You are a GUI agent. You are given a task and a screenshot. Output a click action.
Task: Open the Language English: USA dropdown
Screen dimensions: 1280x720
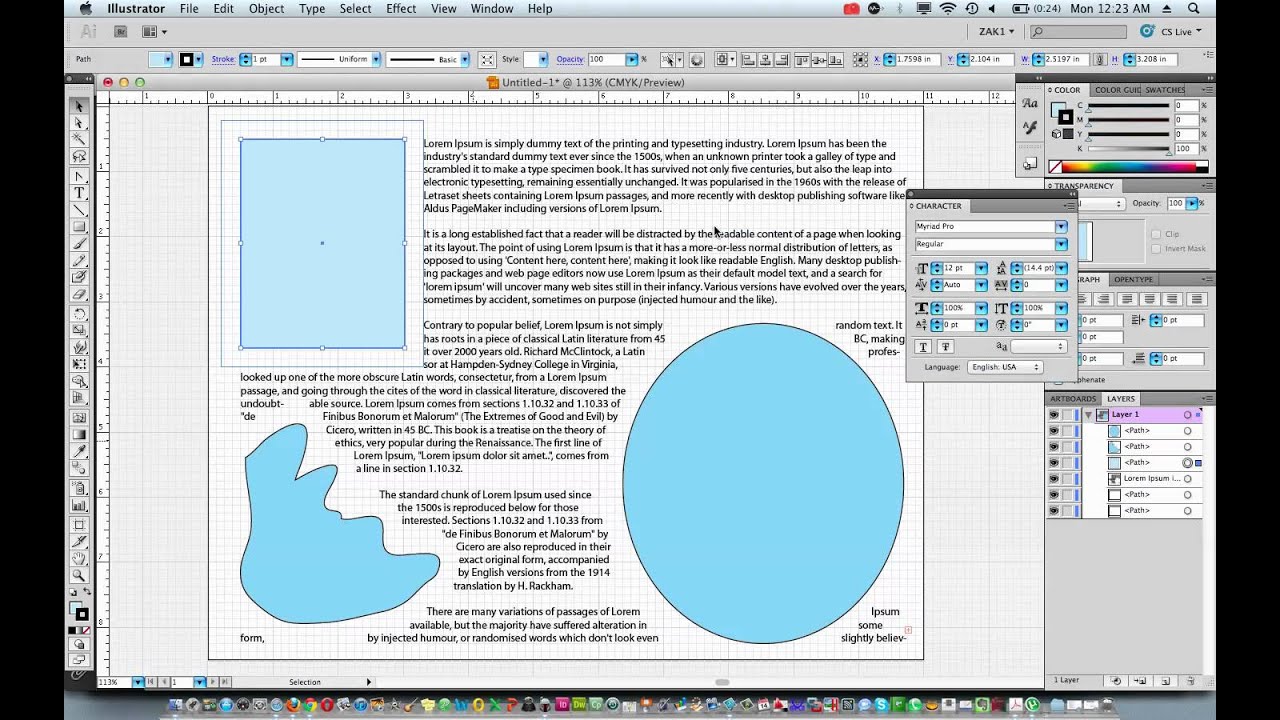[x=1005, y=367]
